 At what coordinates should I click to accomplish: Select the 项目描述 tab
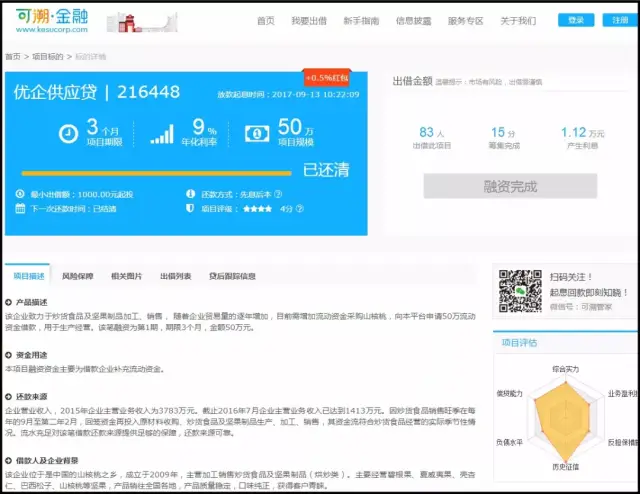tap(29, 276)
